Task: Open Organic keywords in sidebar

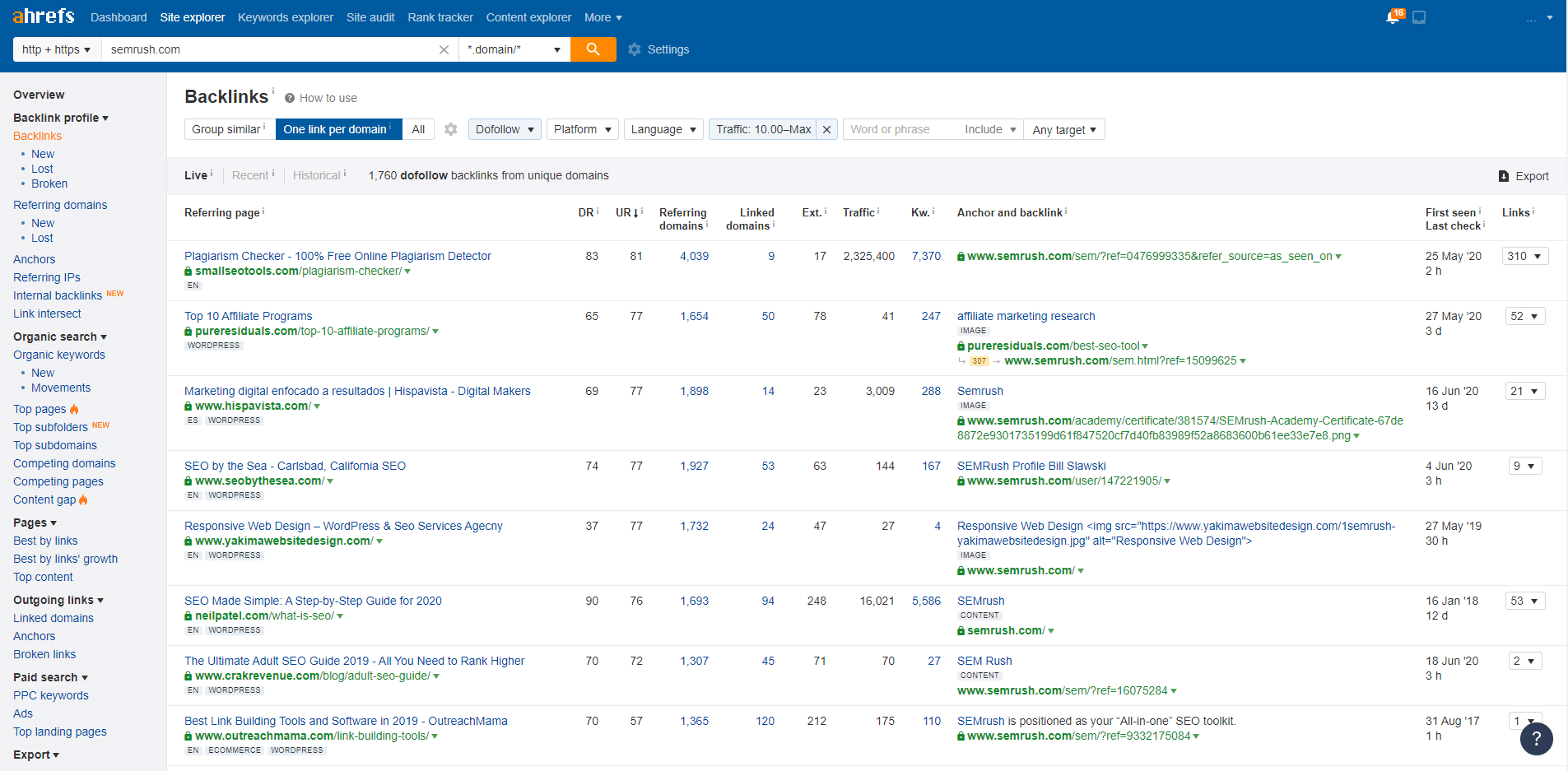Action: pyautogui.click(x=59, y=355)
